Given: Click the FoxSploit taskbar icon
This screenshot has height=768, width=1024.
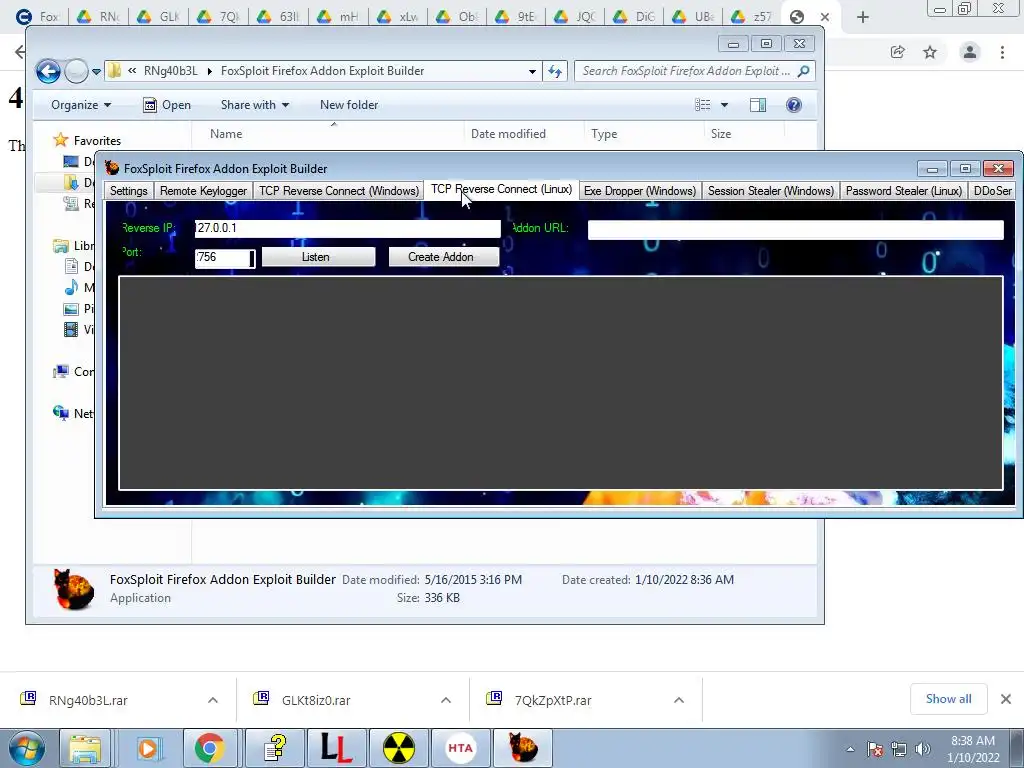Looking at the screenshot, I should click(x=522, y=748).
